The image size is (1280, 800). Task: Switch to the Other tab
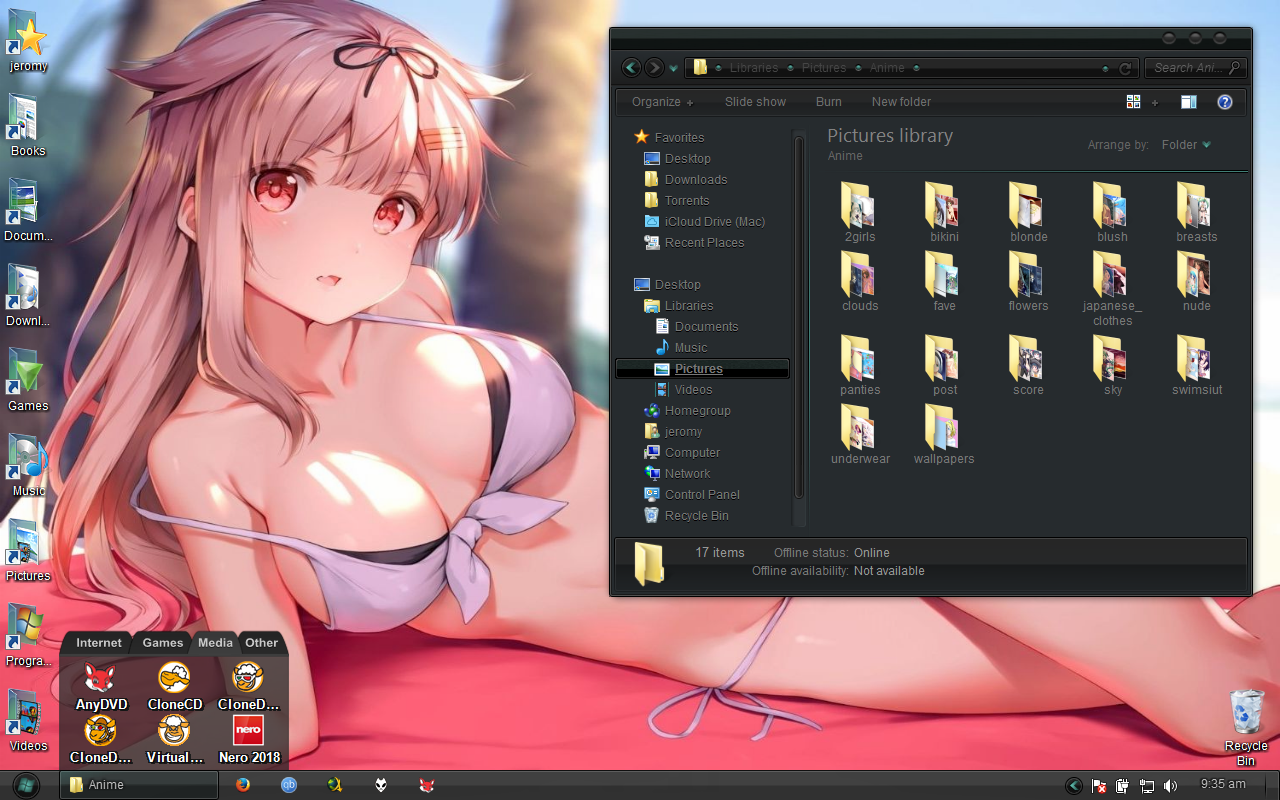click(x=262, y=643)
